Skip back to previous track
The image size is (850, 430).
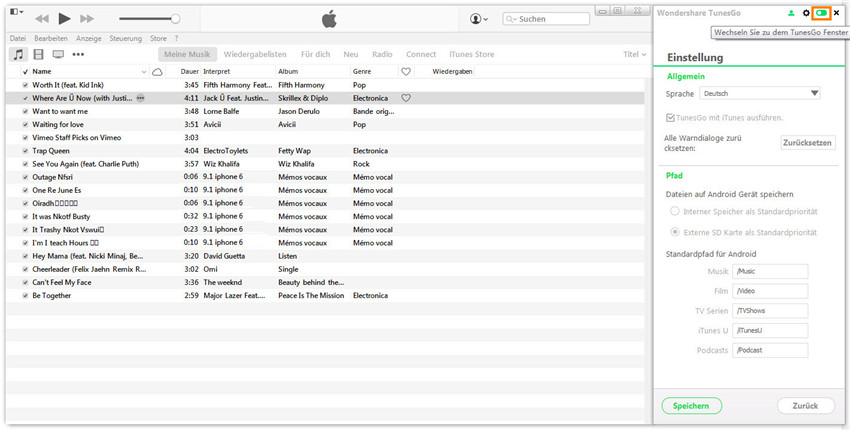[42, 19]
